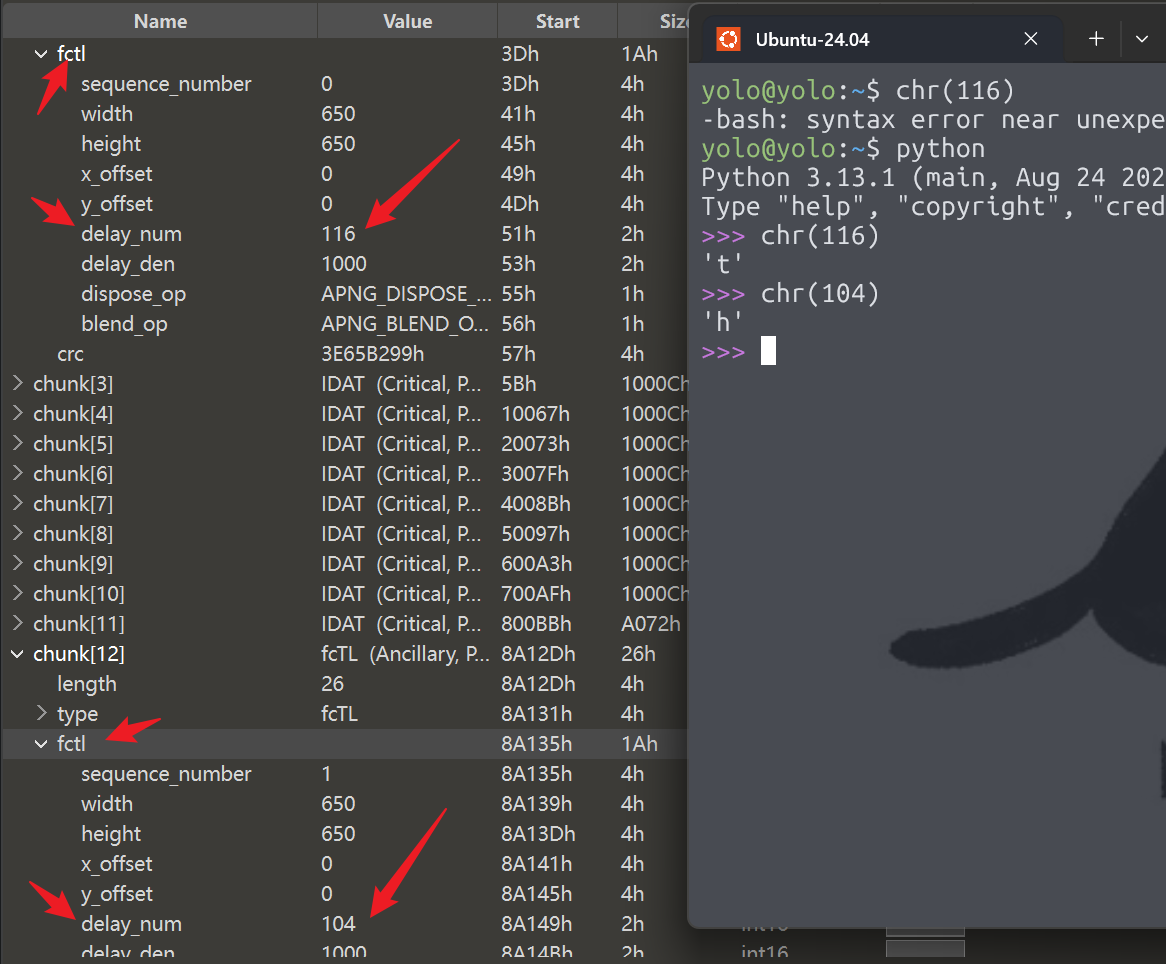Expand the type field under chunk[12]
1166x964 pixels.
[x=41, y=714]
